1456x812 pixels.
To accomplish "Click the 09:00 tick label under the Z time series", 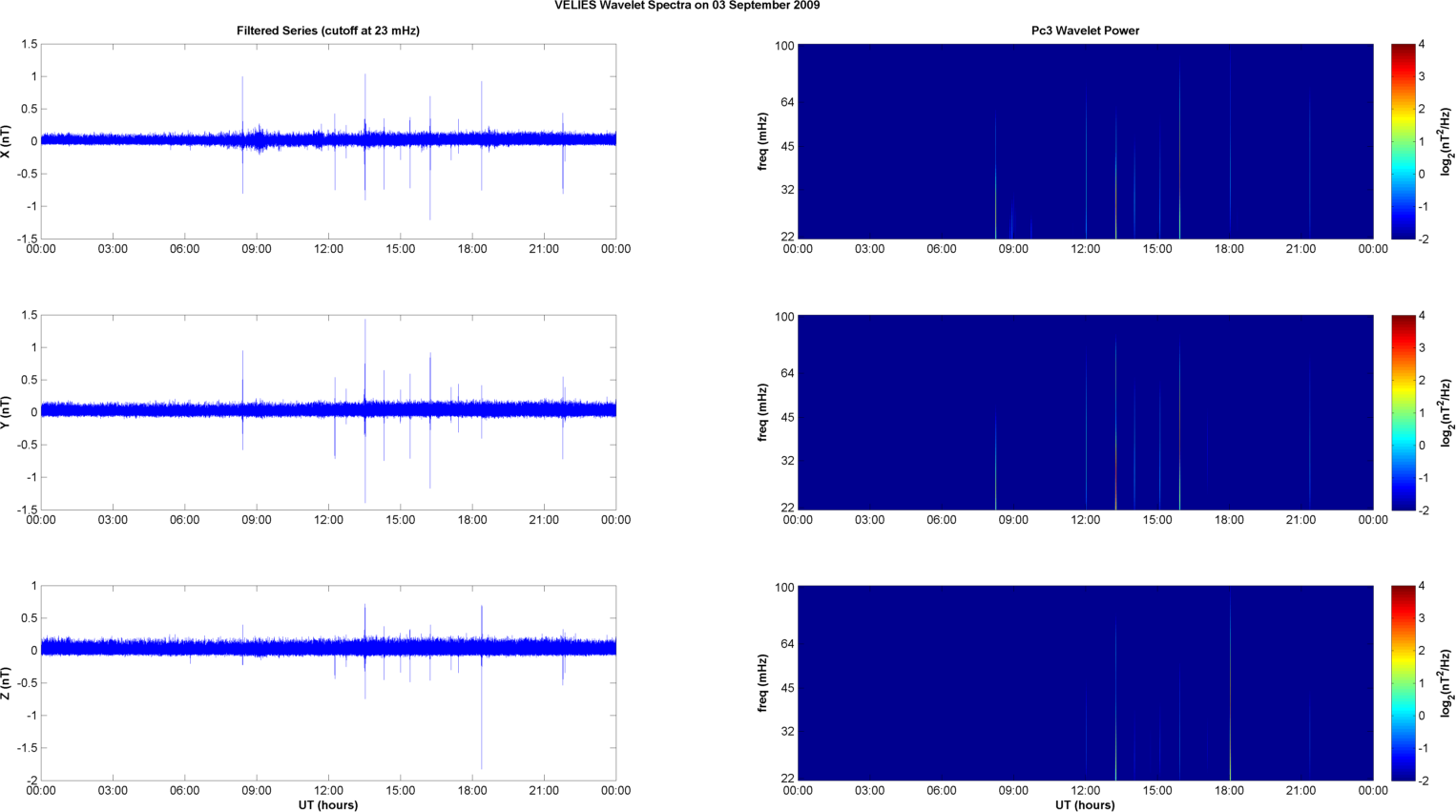I will click(257, 790).
